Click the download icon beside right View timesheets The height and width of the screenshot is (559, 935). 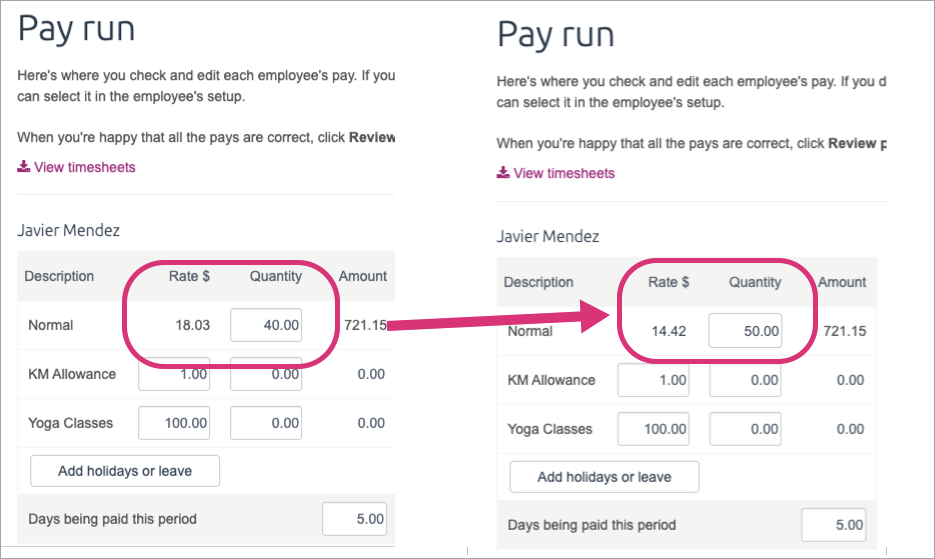pyautogui.click(x=503, y=173)
